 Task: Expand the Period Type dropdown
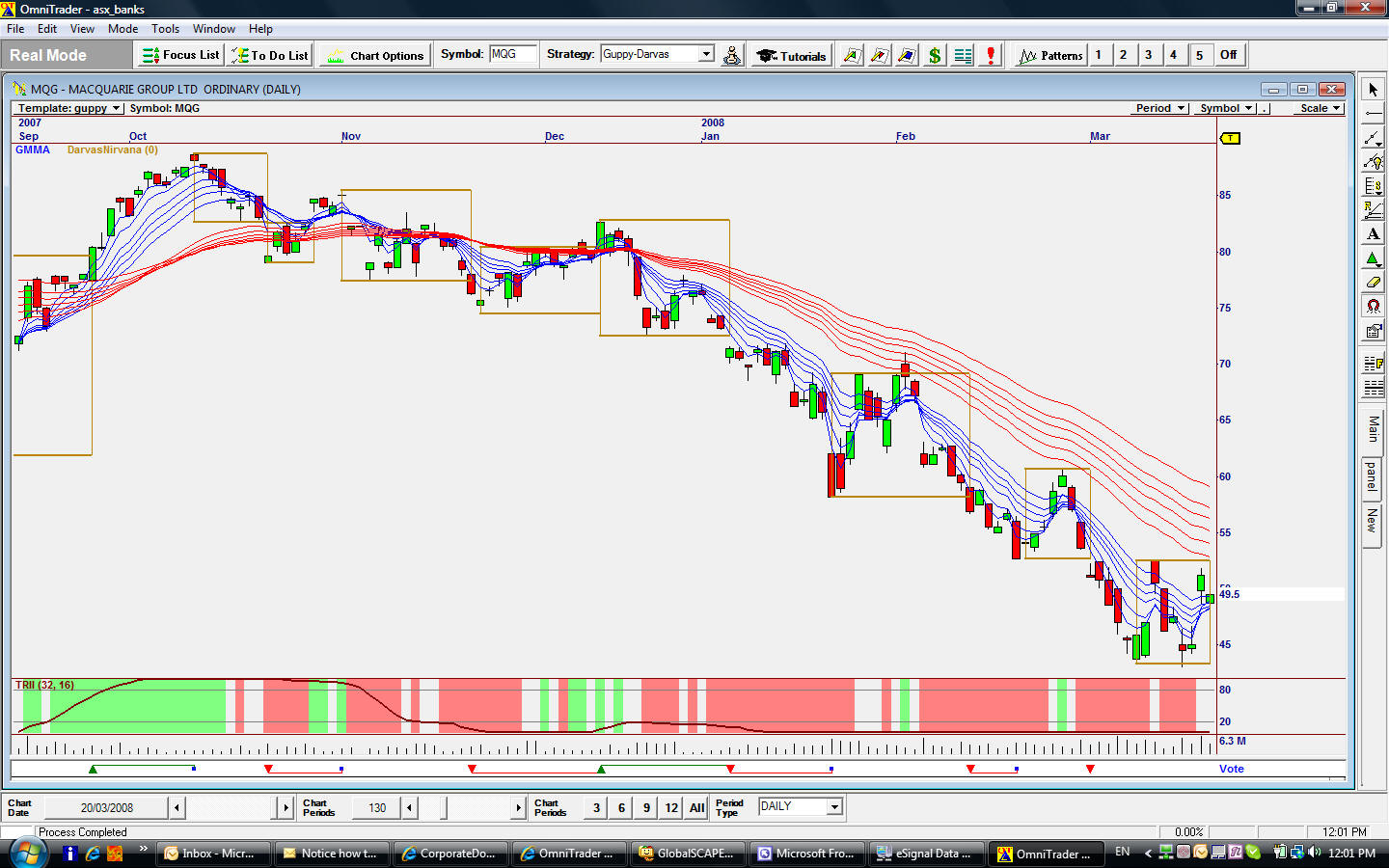pyautogui.click(x=834, y=806)
